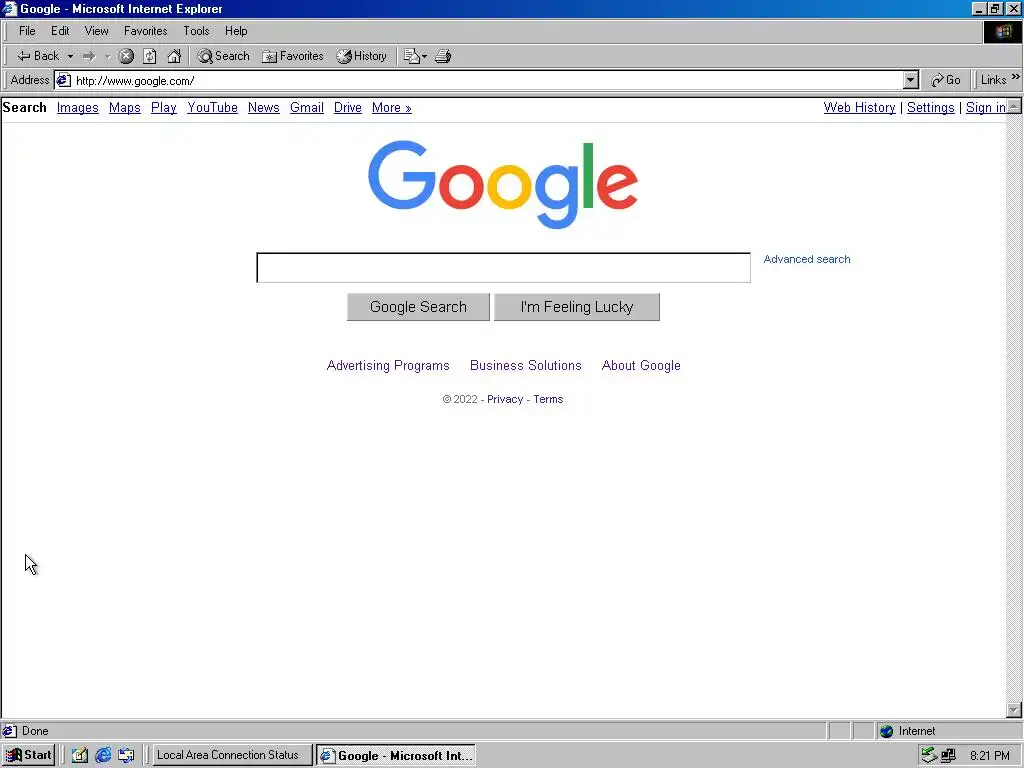Click the Go button next to address bar

946,80
